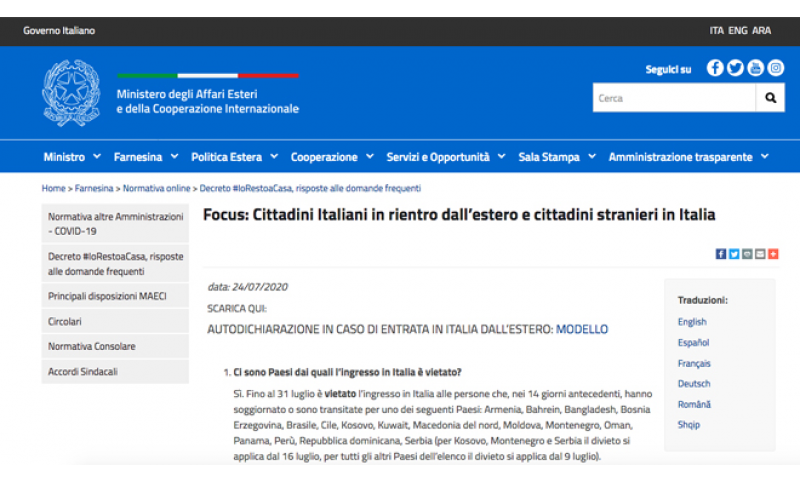Open Decreto #IoRestoaCasa sidebar item
800x484 pixels.
(x=115, y=264)
